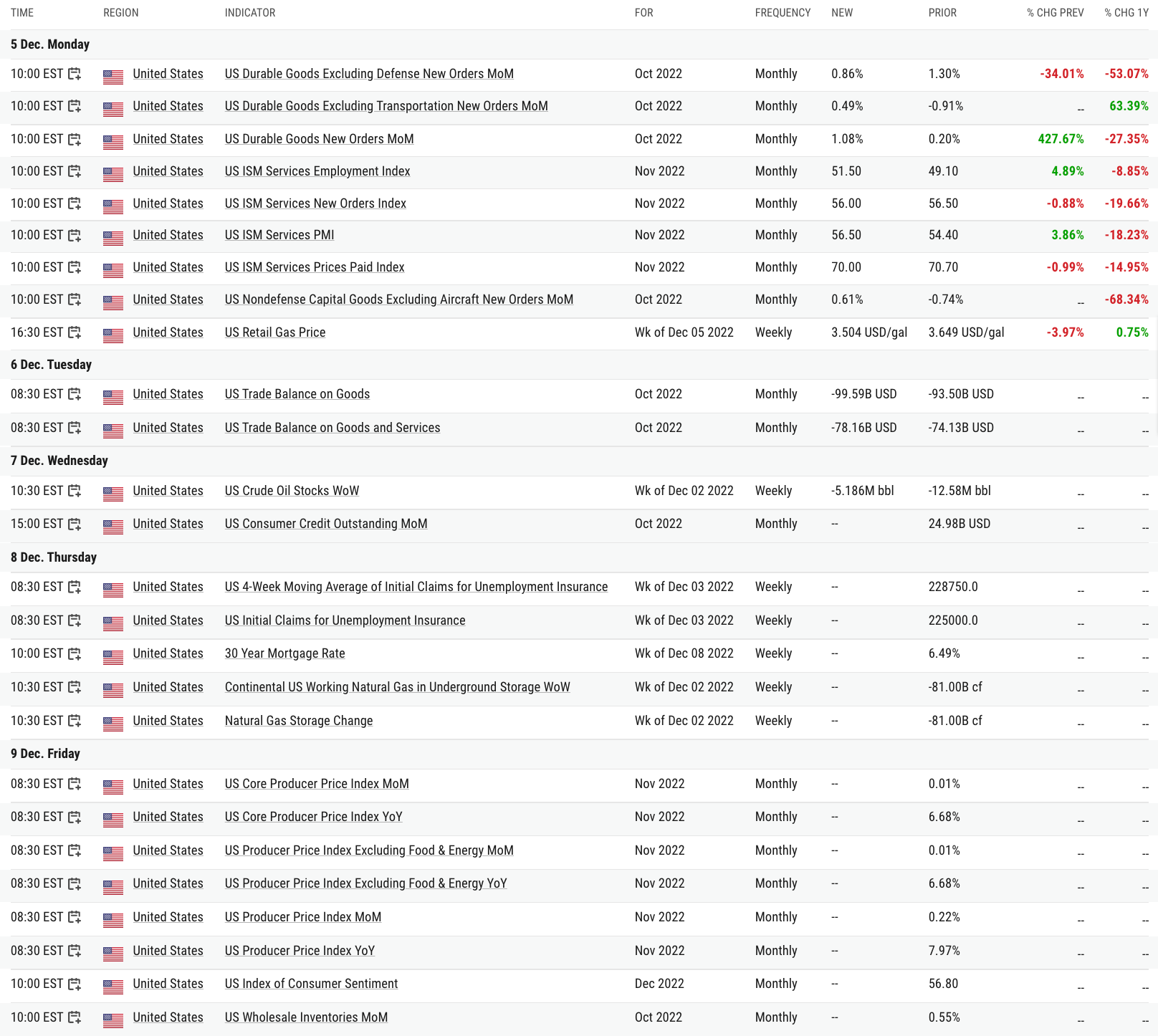Click the -12.58M bbl prior value
1158x1036 pixels.
click(960, 491)
